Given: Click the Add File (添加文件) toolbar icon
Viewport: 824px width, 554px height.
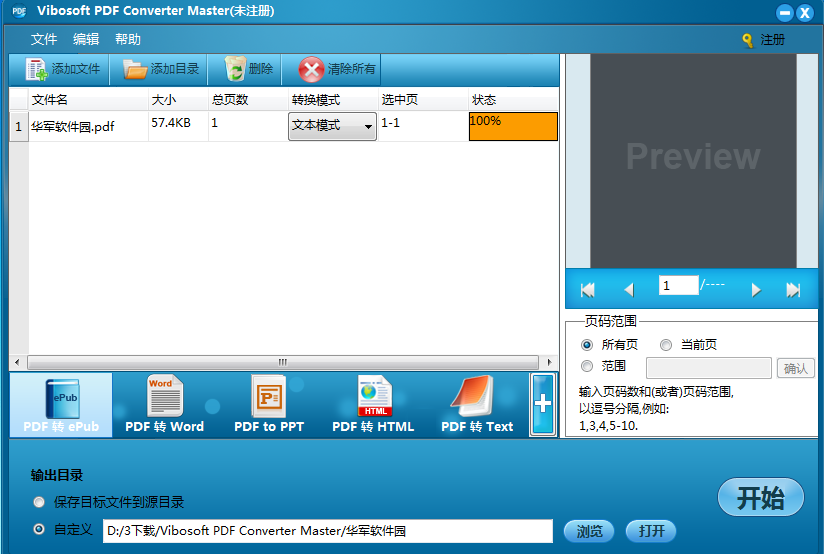Looking at the screenshot, I should click(37, 69).
